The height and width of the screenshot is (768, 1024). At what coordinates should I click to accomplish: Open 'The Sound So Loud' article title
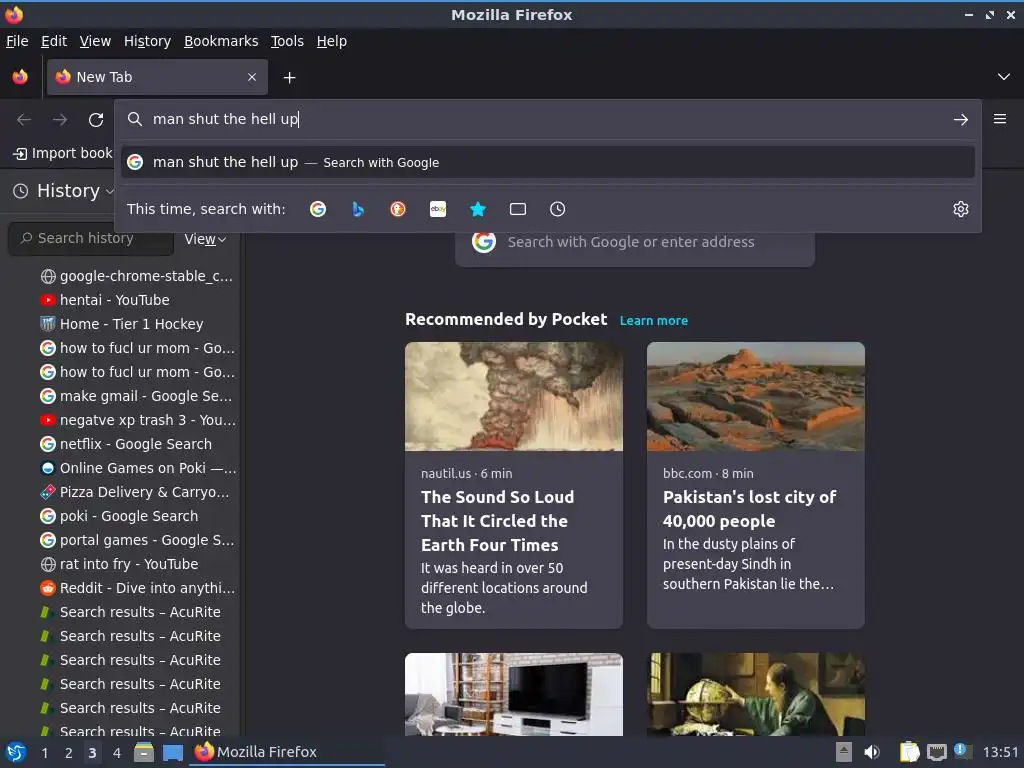click(497, 521)
